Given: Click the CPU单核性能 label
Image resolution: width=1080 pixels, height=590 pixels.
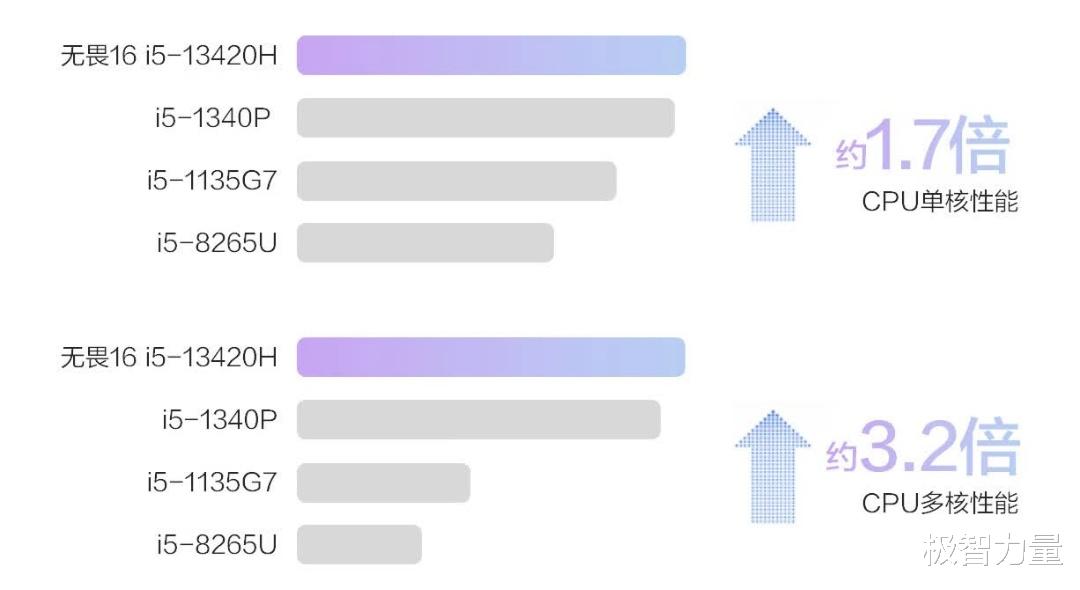Looking at the screenshot, I should coord(939,202).
